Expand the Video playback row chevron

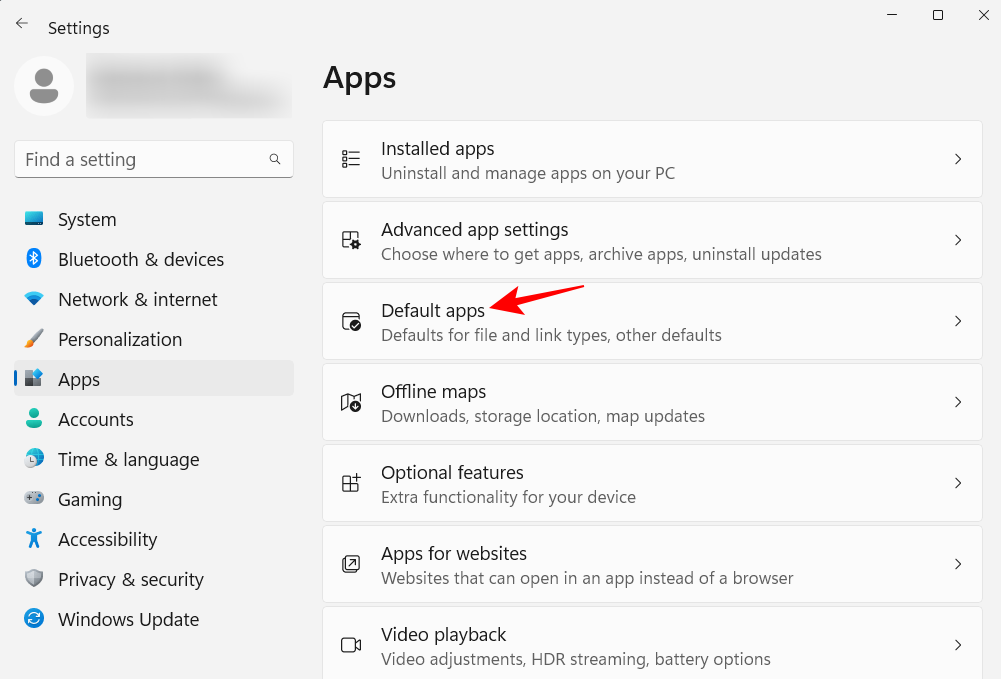point(958,645)
